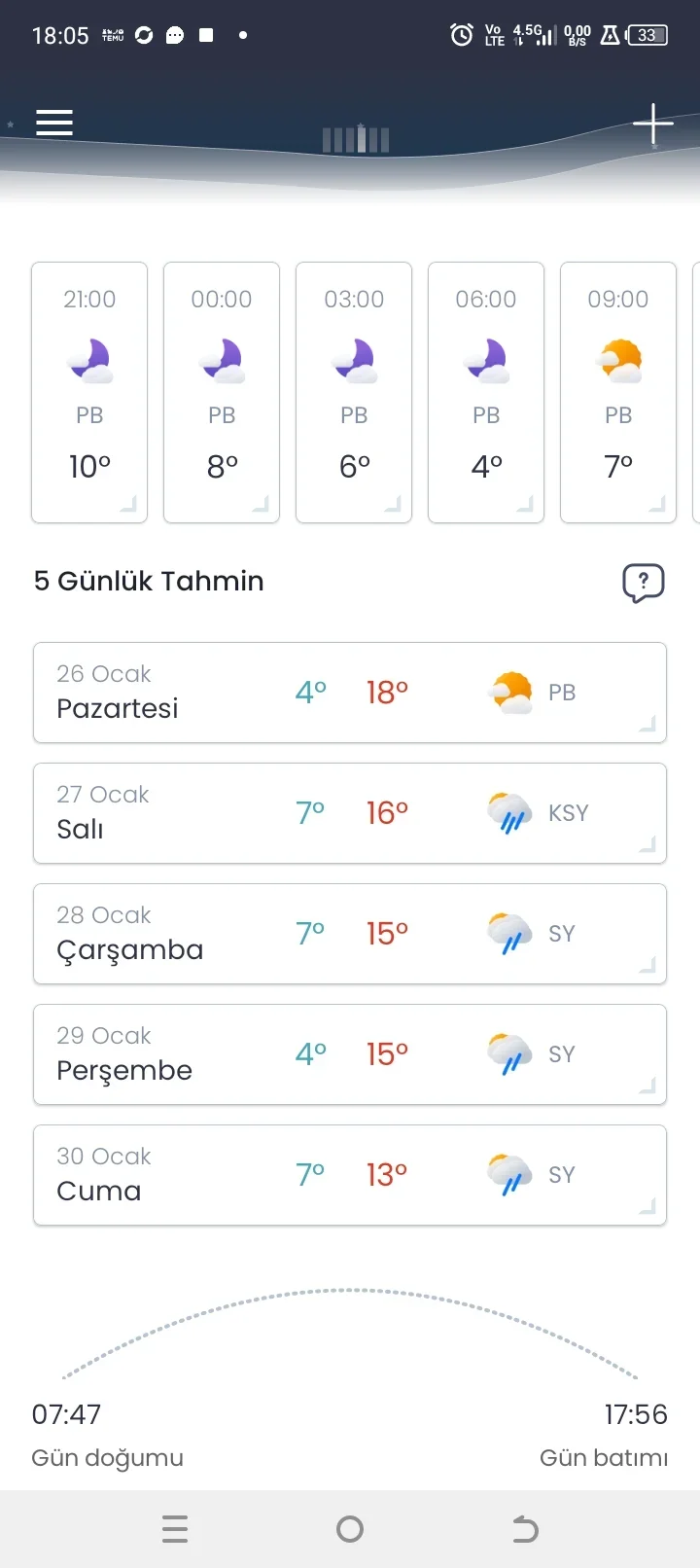Tap the rain icon for 27 Ocak Salı

[x=509, y=813]
